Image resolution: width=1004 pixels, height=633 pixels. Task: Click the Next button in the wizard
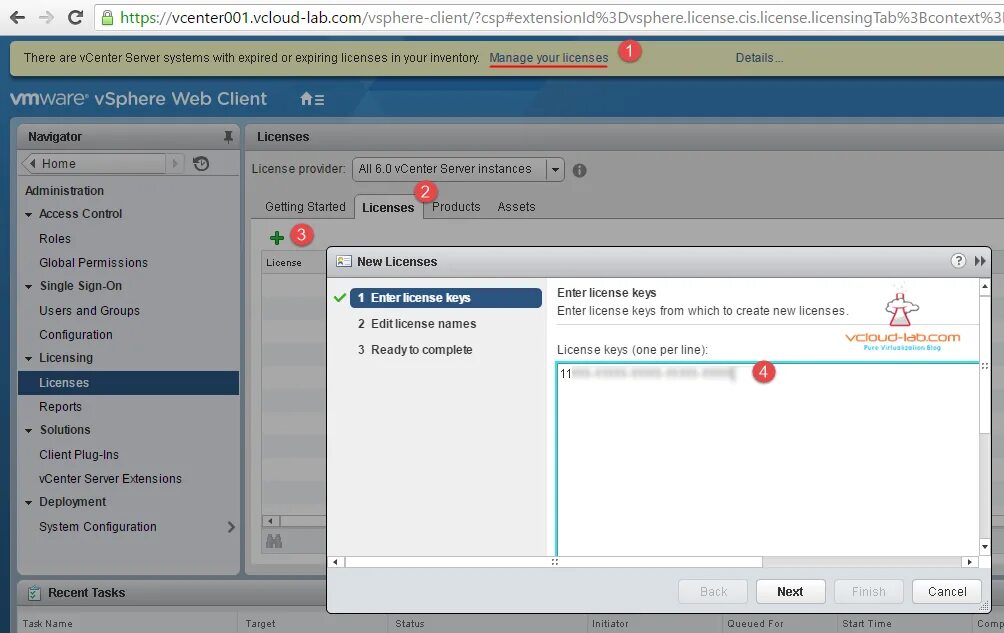(790, 591)
